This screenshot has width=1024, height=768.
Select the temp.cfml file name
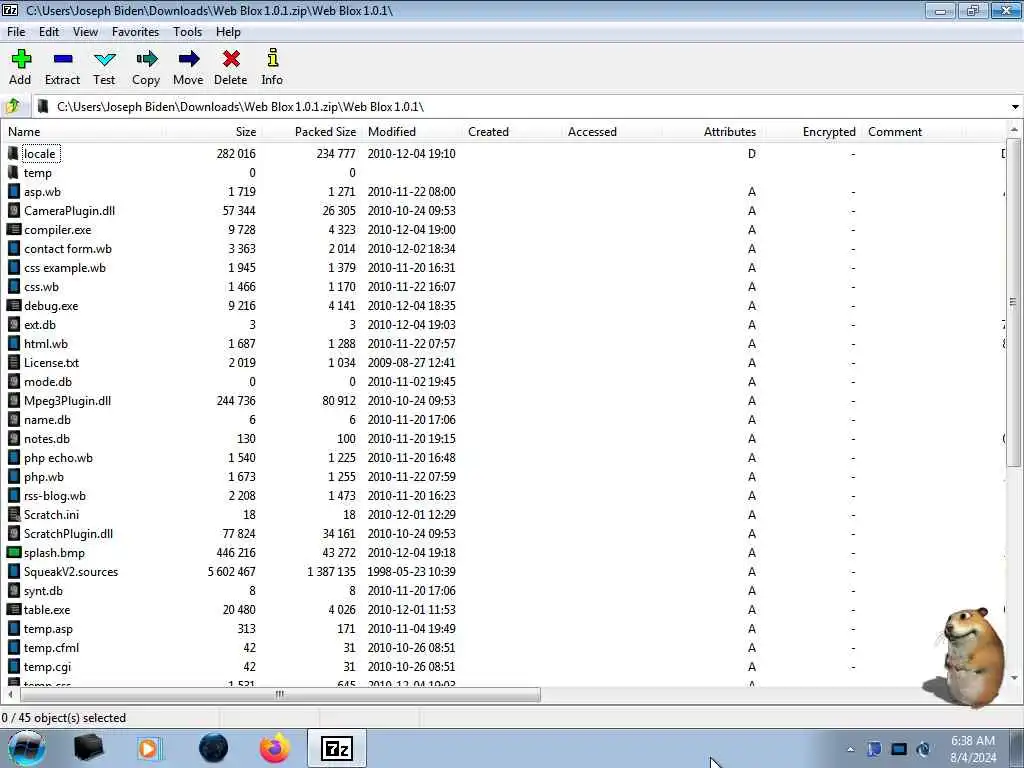pos(52,648)
